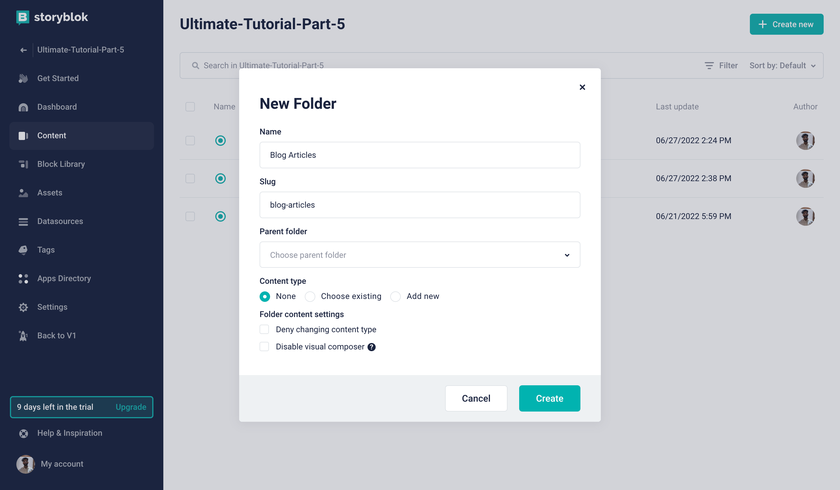The image size is (840, 490).
Task: Click author avatar in the 2:24 PM row
Action: 805,140
